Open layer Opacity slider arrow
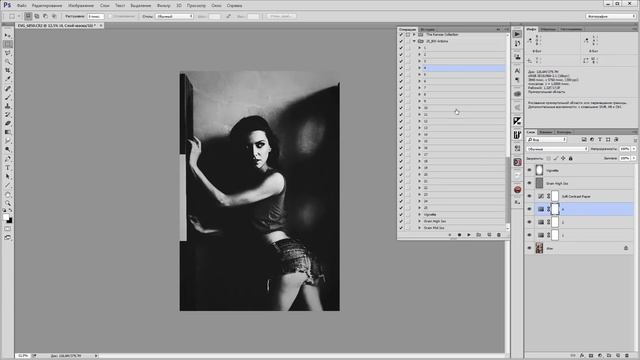Viewport: 640px width, 360px height. (633, 149)
